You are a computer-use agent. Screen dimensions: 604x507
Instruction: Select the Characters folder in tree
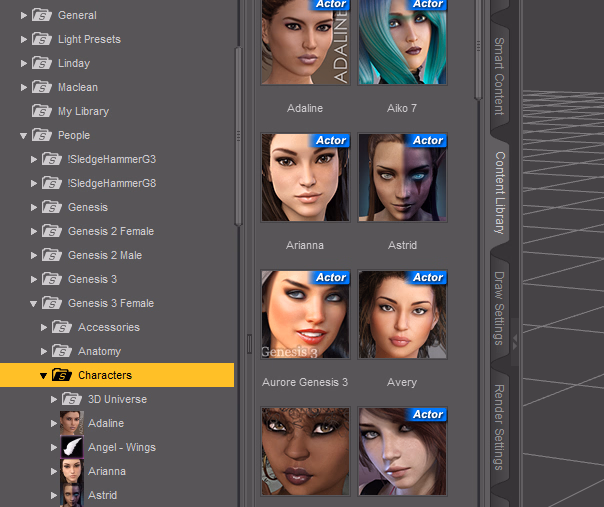[104, 375]
